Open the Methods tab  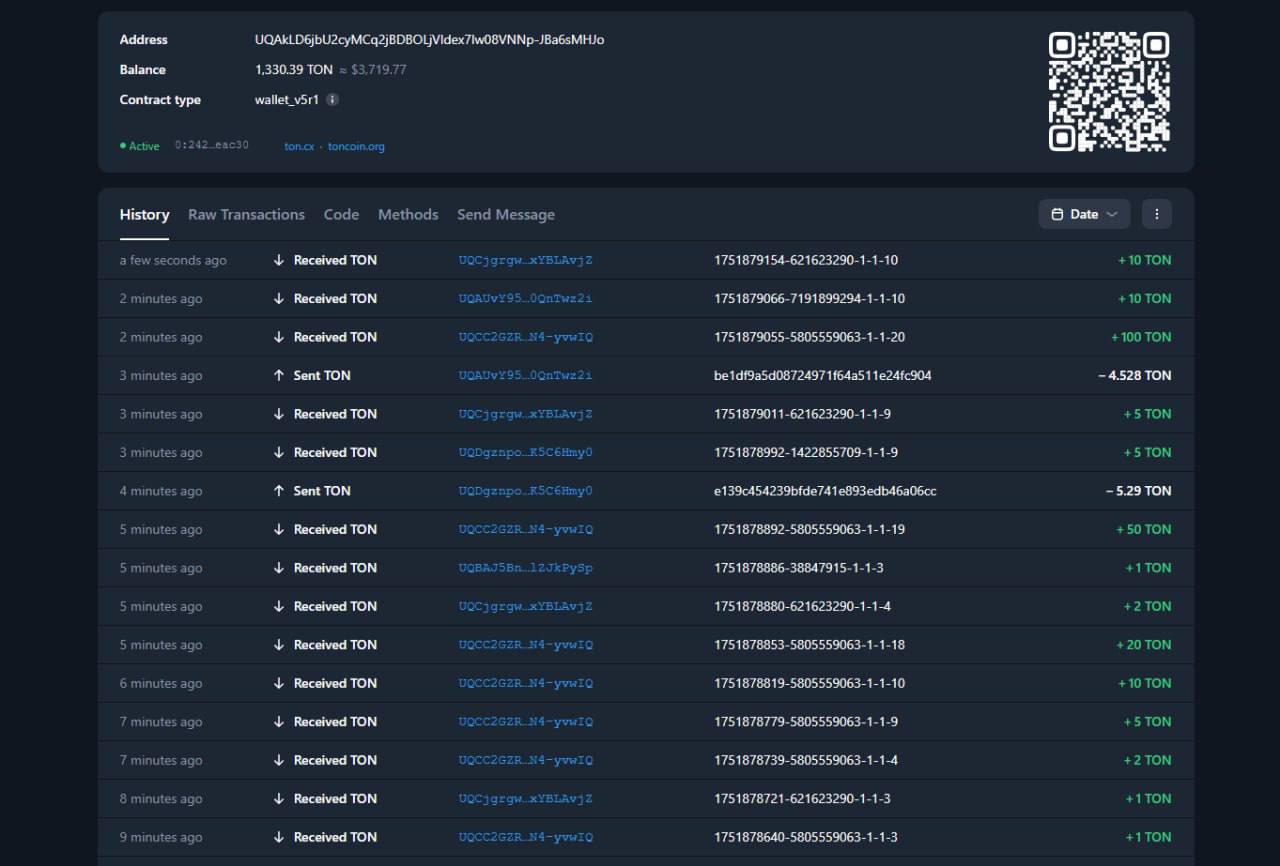pos(408,214)
